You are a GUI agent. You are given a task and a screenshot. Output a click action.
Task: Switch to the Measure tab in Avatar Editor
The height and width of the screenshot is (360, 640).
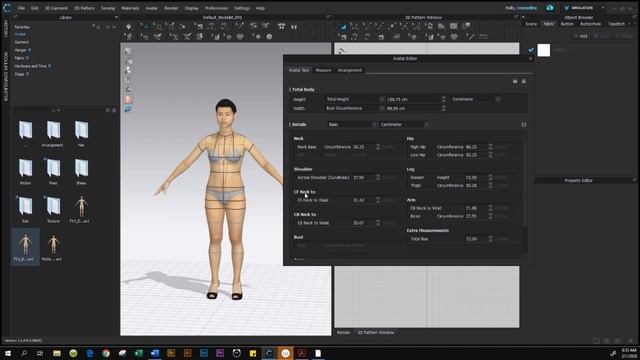click(323, 70)
